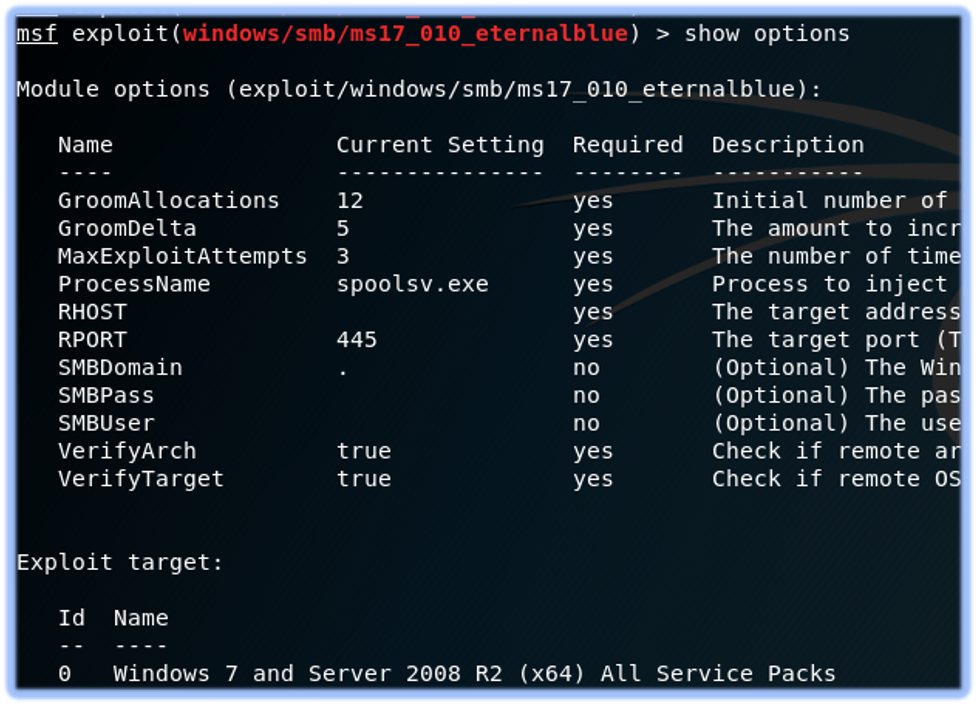Click the VerifyTarget option name
This screenshot has height=706, width=978.
point(141,479)
